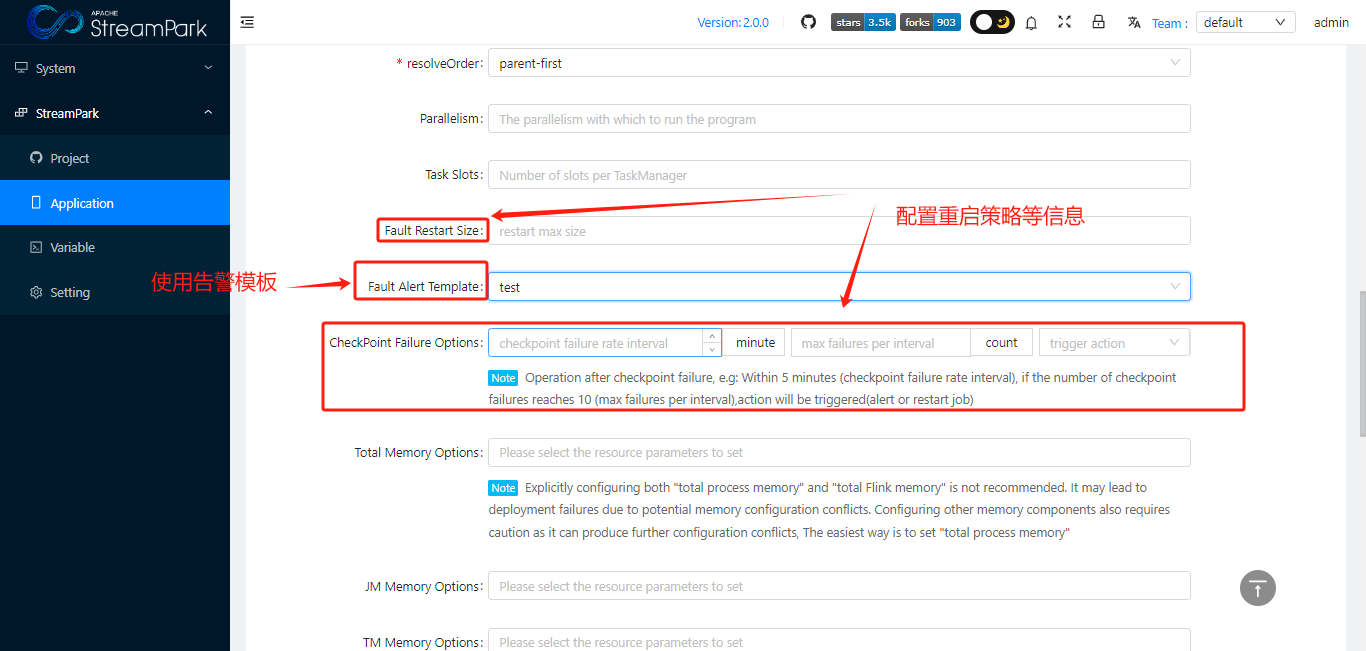Click the notification bell icon
1366x651 pixels.
1031,21
